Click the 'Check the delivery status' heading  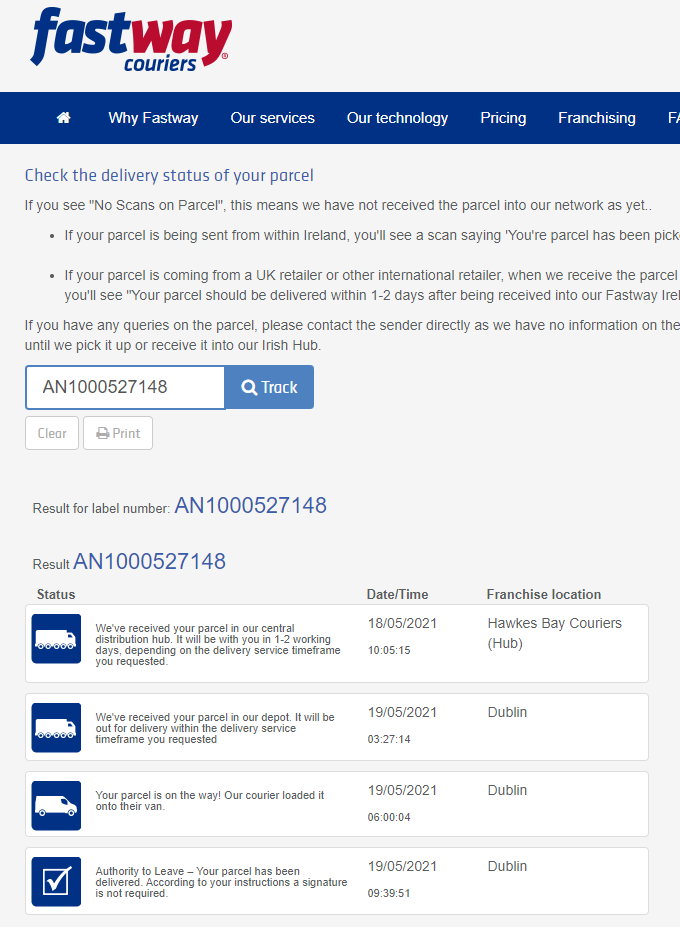(169, 176)
